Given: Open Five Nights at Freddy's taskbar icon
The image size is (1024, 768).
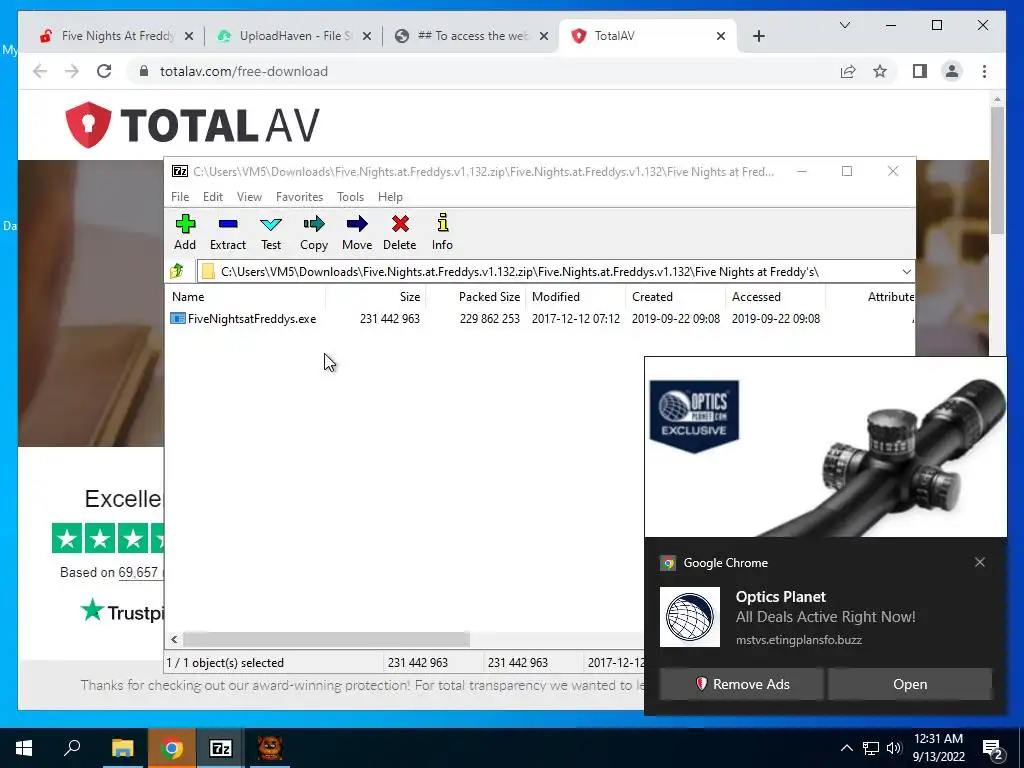Looking at the screenshot, I should point(270,748).
